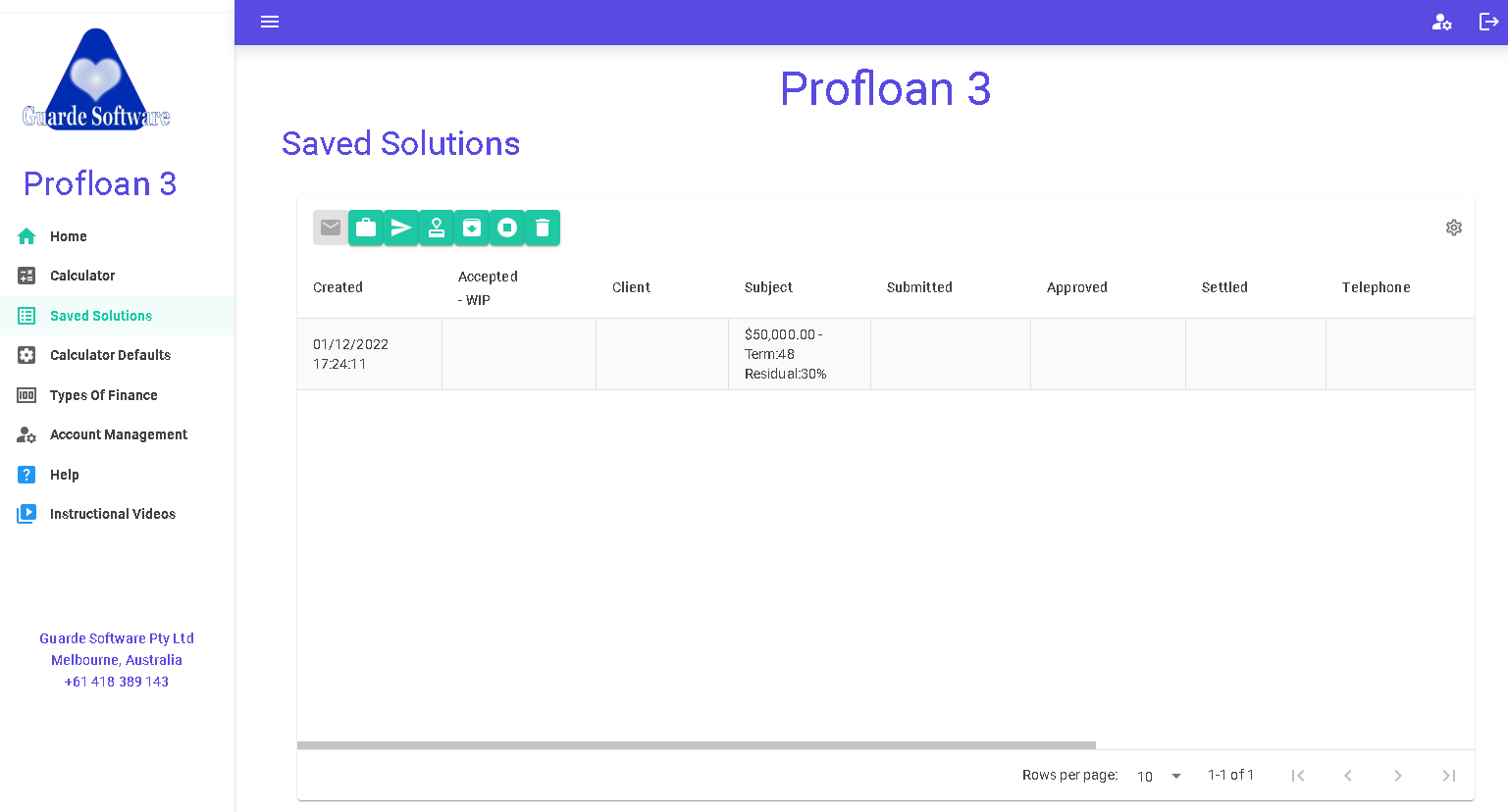Open account settings icon in header
Viewport: 1508px width, 812px height.
[x=1441, y=22]
